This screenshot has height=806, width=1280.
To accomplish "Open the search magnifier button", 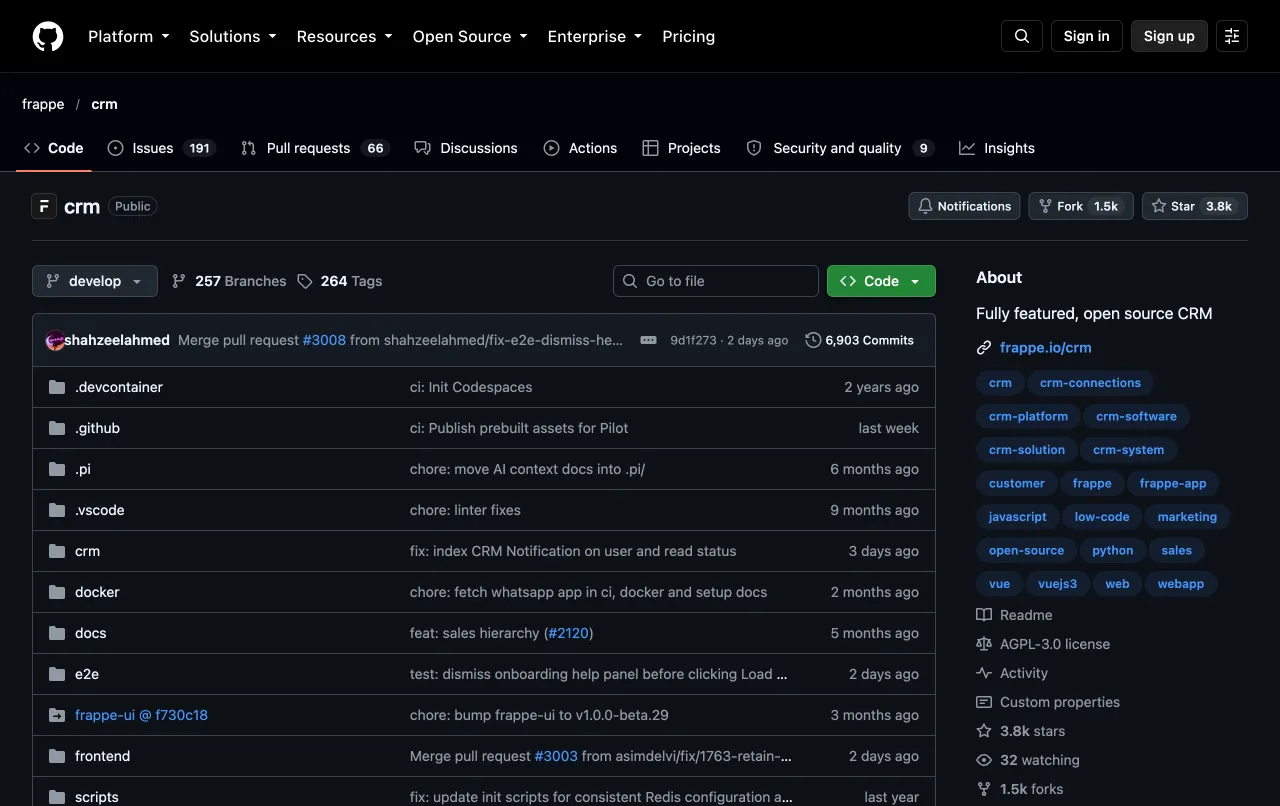I will tap(1022, 36).
